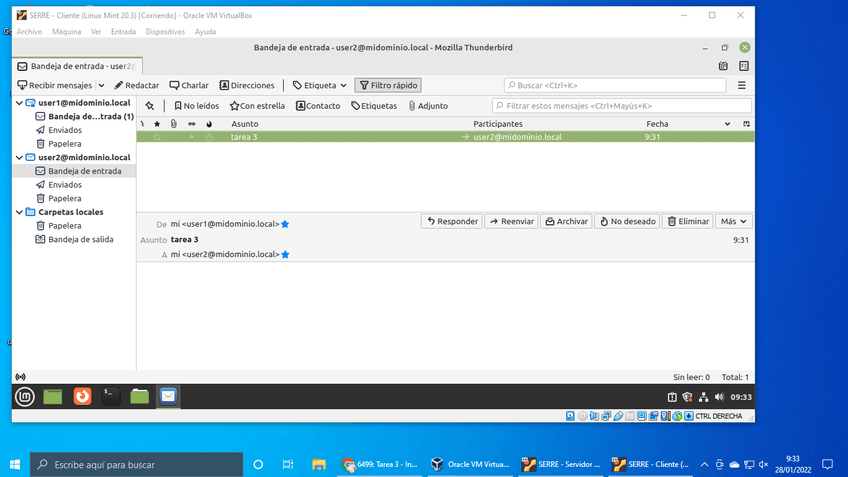The image size is (848, 477).
Task: Archive the message with Archivar
Action: [x=566, y=221]
